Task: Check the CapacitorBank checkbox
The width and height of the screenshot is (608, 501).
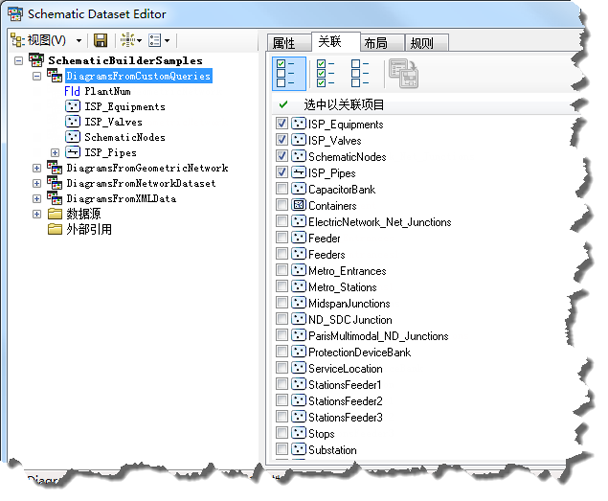Action: point(282,189)
